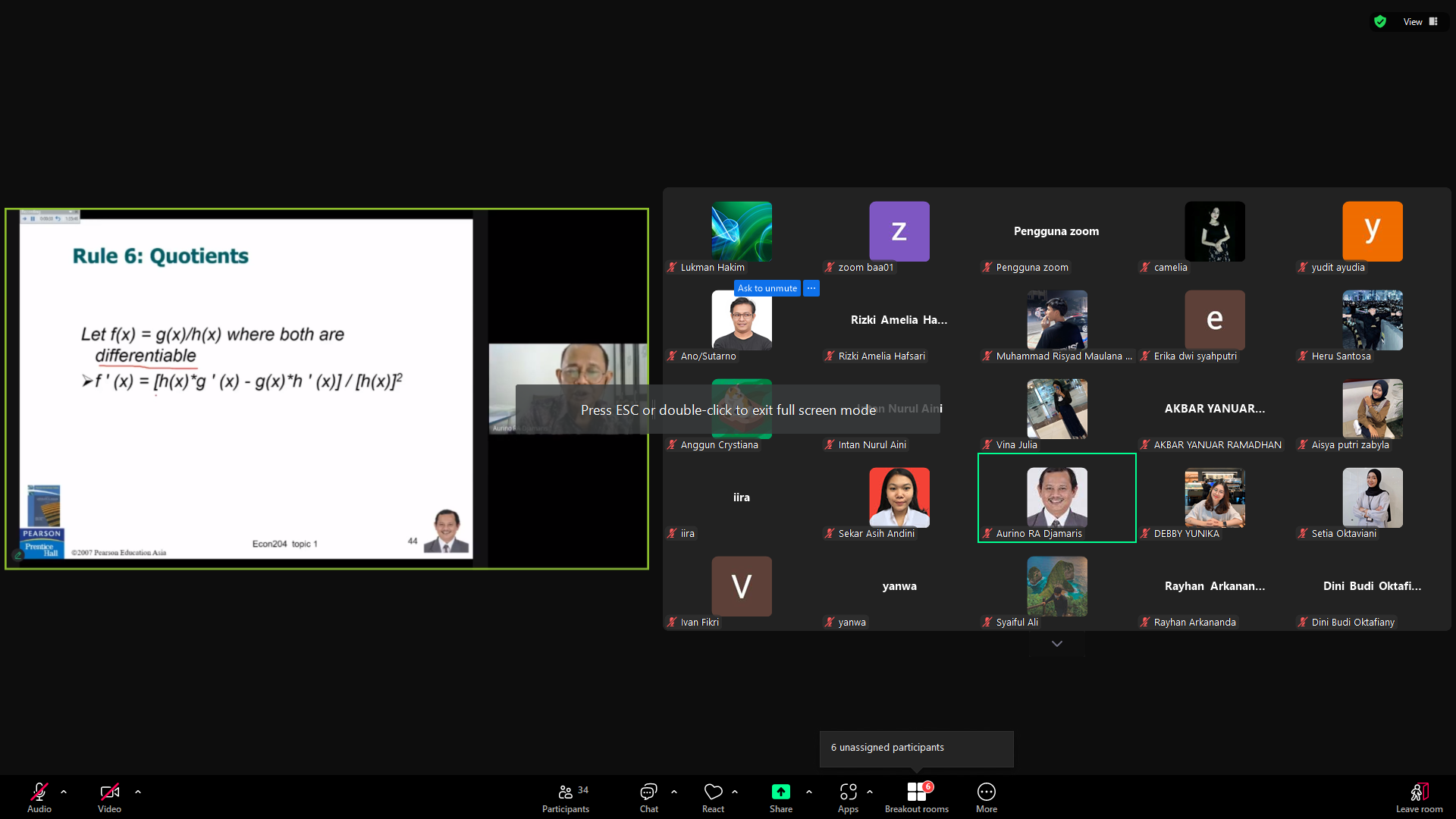The height and width of the screenshot is (819, 1456).
Task: Click the muted mic icon beside DEBBY YUNIKA
Action: pyautogui.click(x=1145, y=534)
